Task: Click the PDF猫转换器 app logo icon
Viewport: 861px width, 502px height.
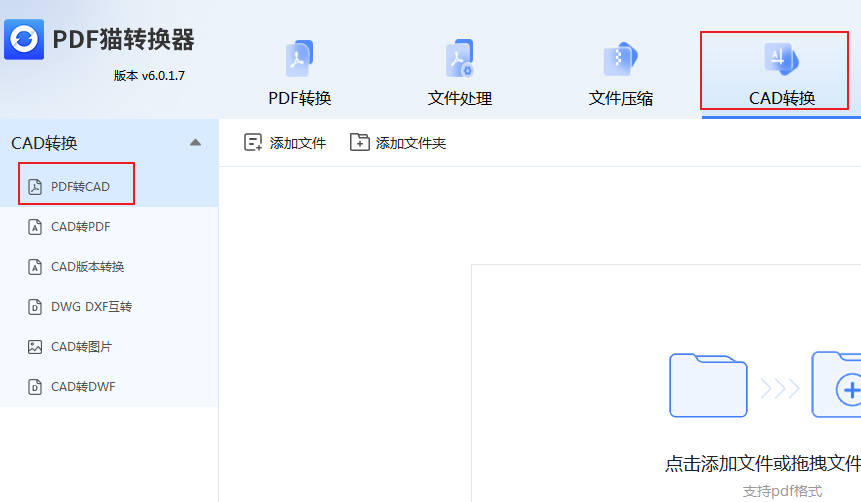Action: (x=24, y=40)
